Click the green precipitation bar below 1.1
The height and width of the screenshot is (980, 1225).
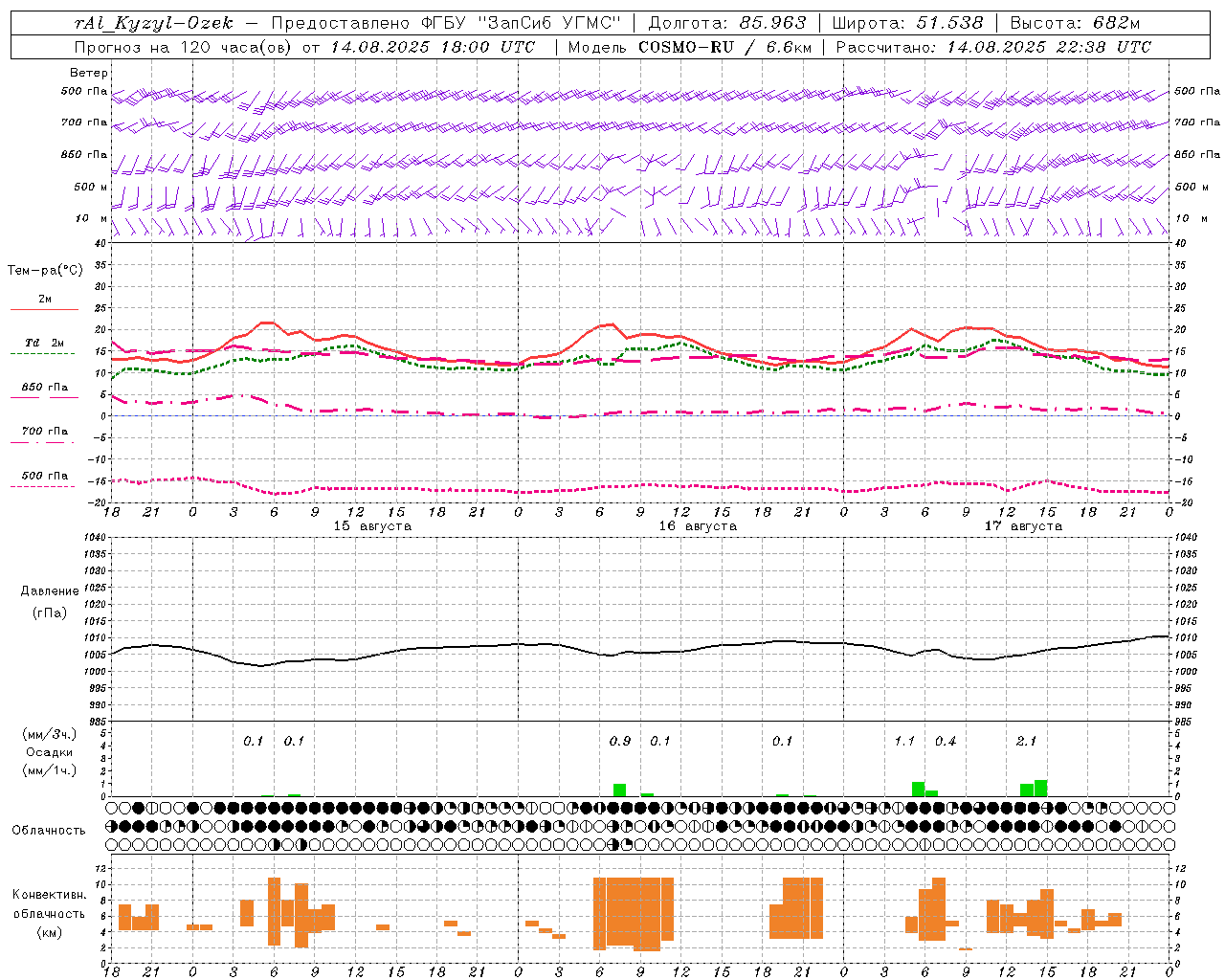pyautogui.click(x=919, y=790)
